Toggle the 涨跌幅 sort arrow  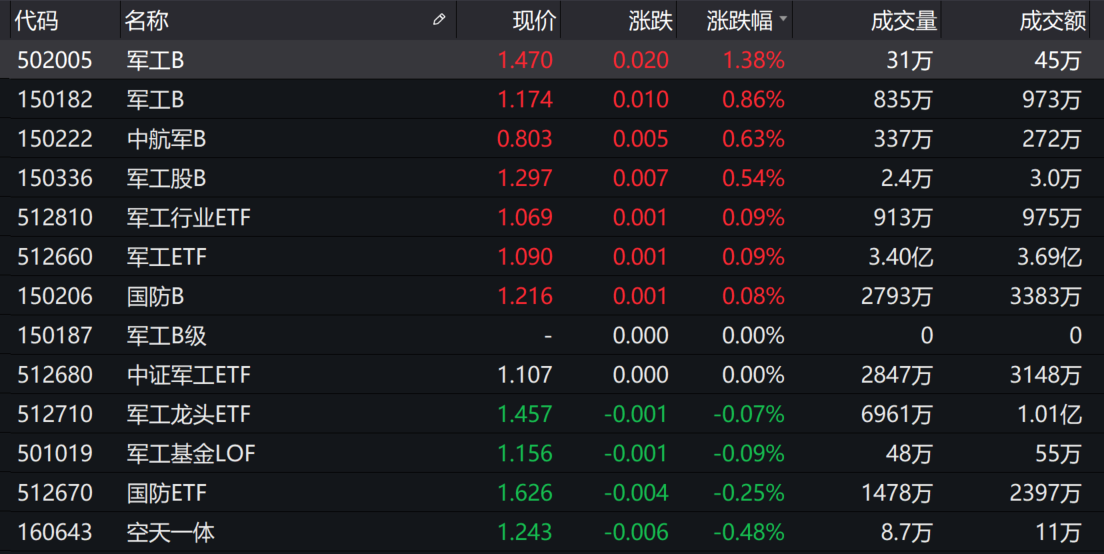click(783, 20)
